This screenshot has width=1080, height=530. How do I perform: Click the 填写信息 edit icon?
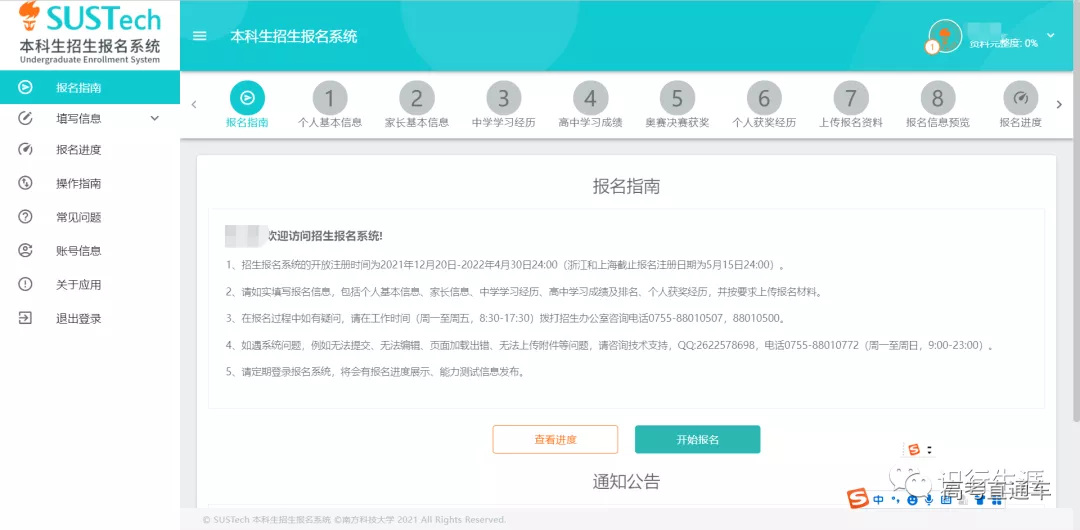pyautogui.click(x=25, y=118)
